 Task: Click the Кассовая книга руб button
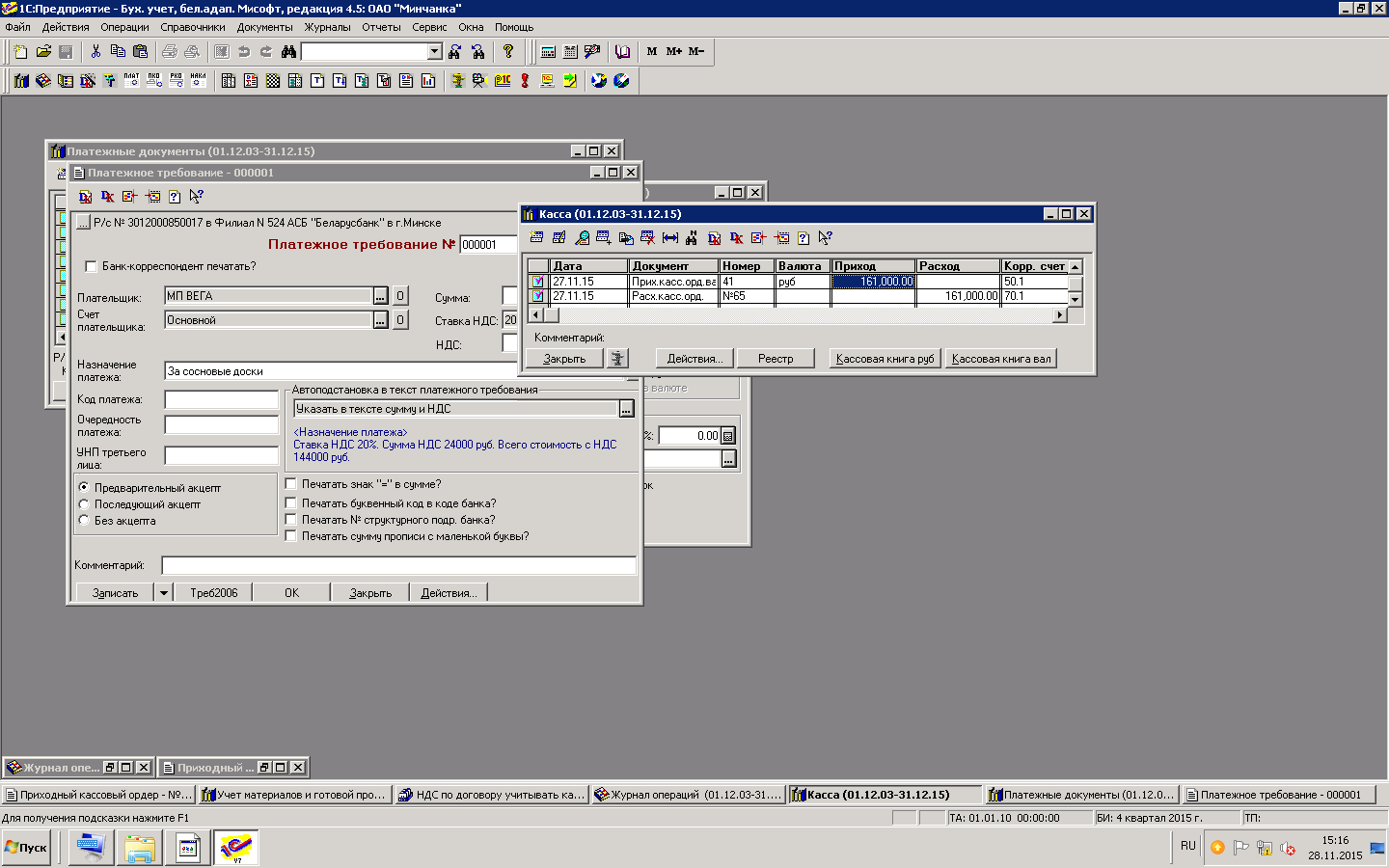885,358
